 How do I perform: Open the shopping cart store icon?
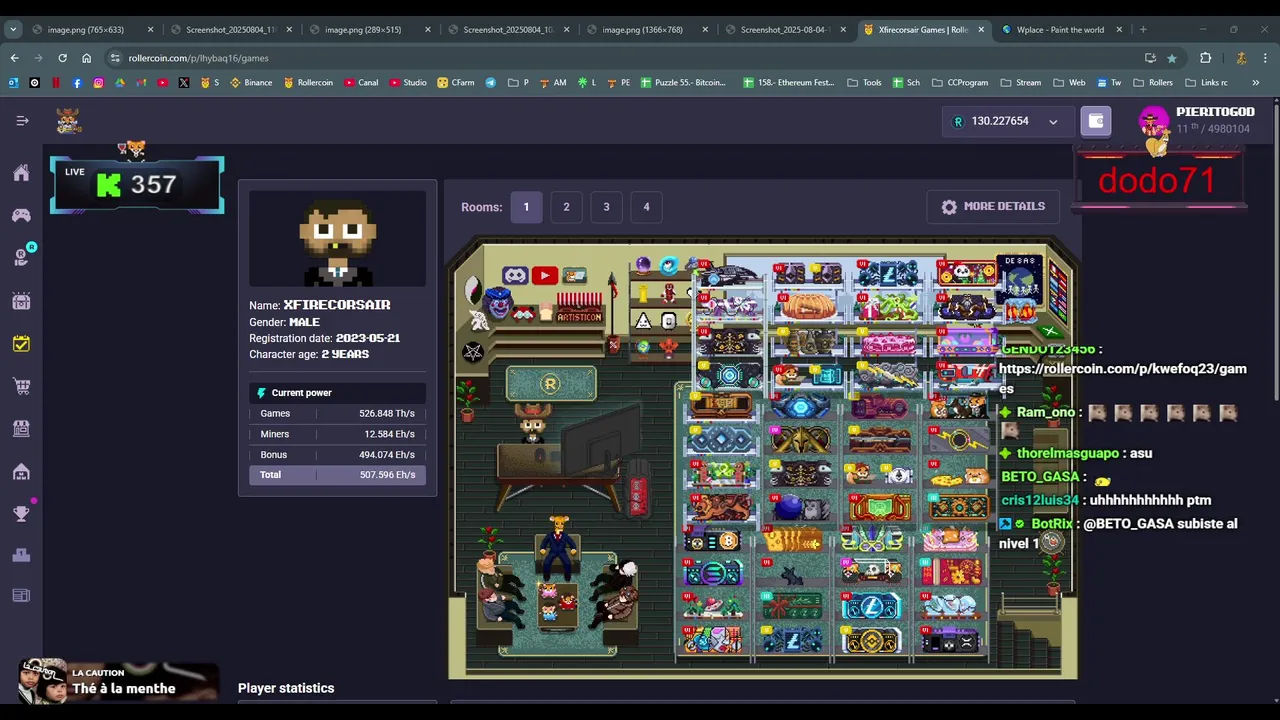point(21,386)
